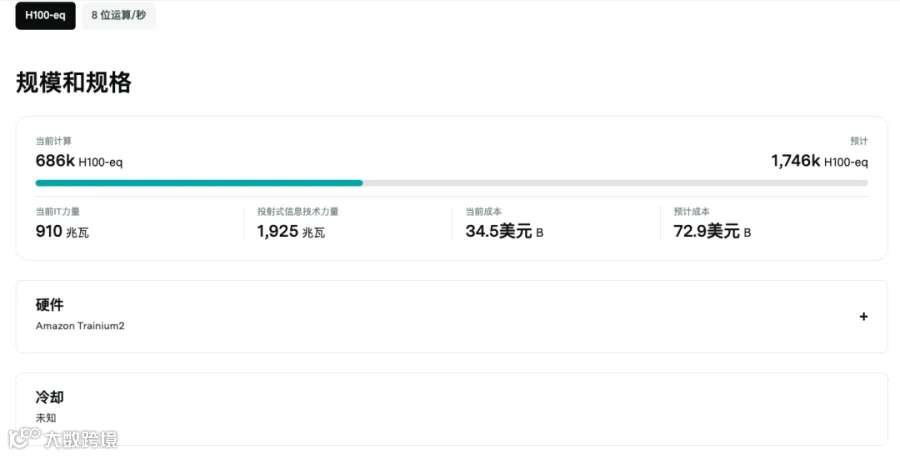This screenshot has height=456, width=900.
Task: Select the H100-eq unit toggle
Action: pyautogui.click(x=45, y=16)
